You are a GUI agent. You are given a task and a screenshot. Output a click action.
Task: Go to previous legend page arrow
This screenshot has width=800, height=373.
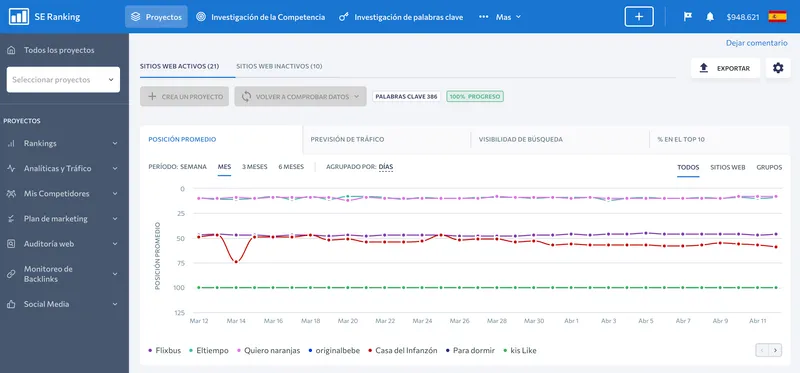click(x=762, y=351)
